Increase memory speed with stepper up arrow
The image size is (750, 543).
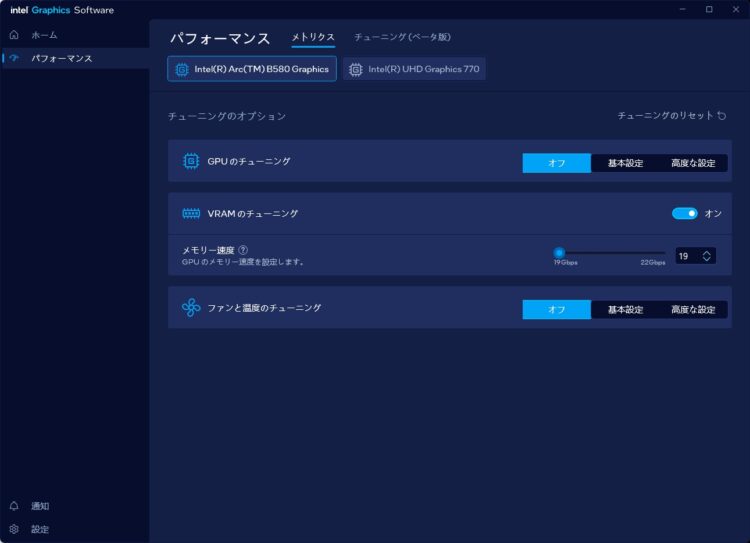pyautogui.click(x=707, y=252)
